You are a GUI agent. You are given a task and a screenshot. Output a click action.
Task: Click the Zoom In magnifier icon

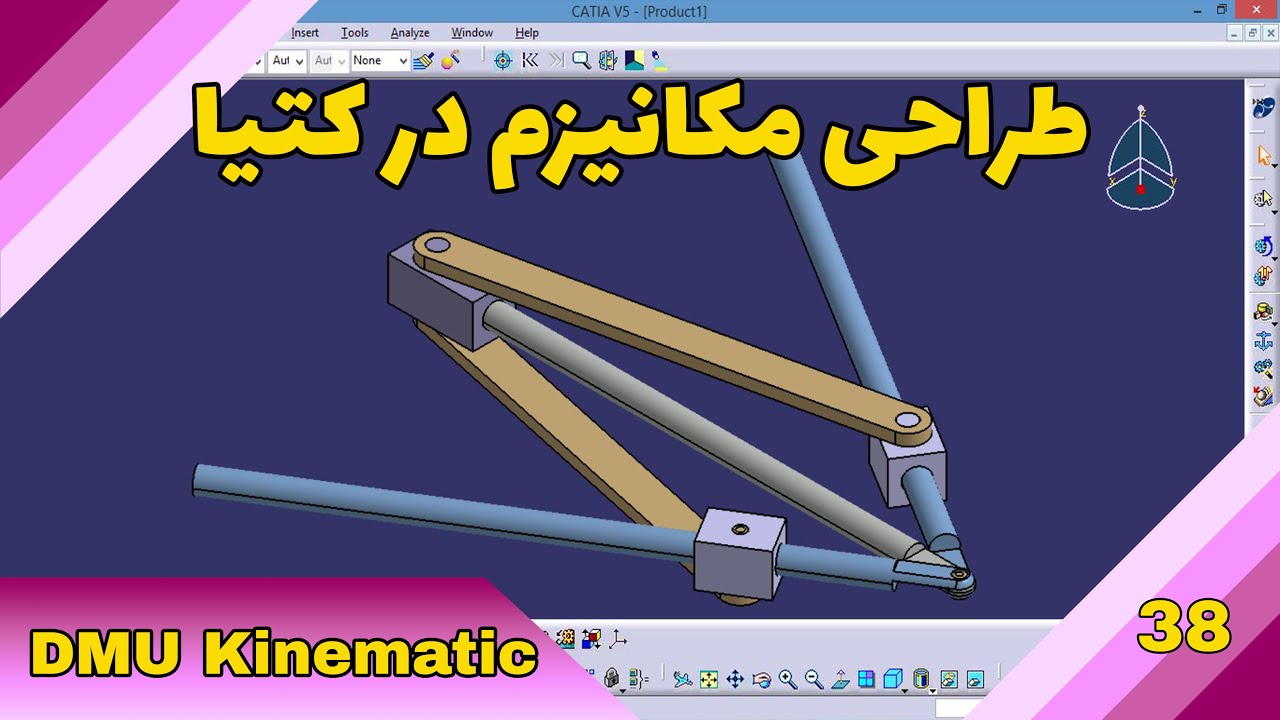788,680
